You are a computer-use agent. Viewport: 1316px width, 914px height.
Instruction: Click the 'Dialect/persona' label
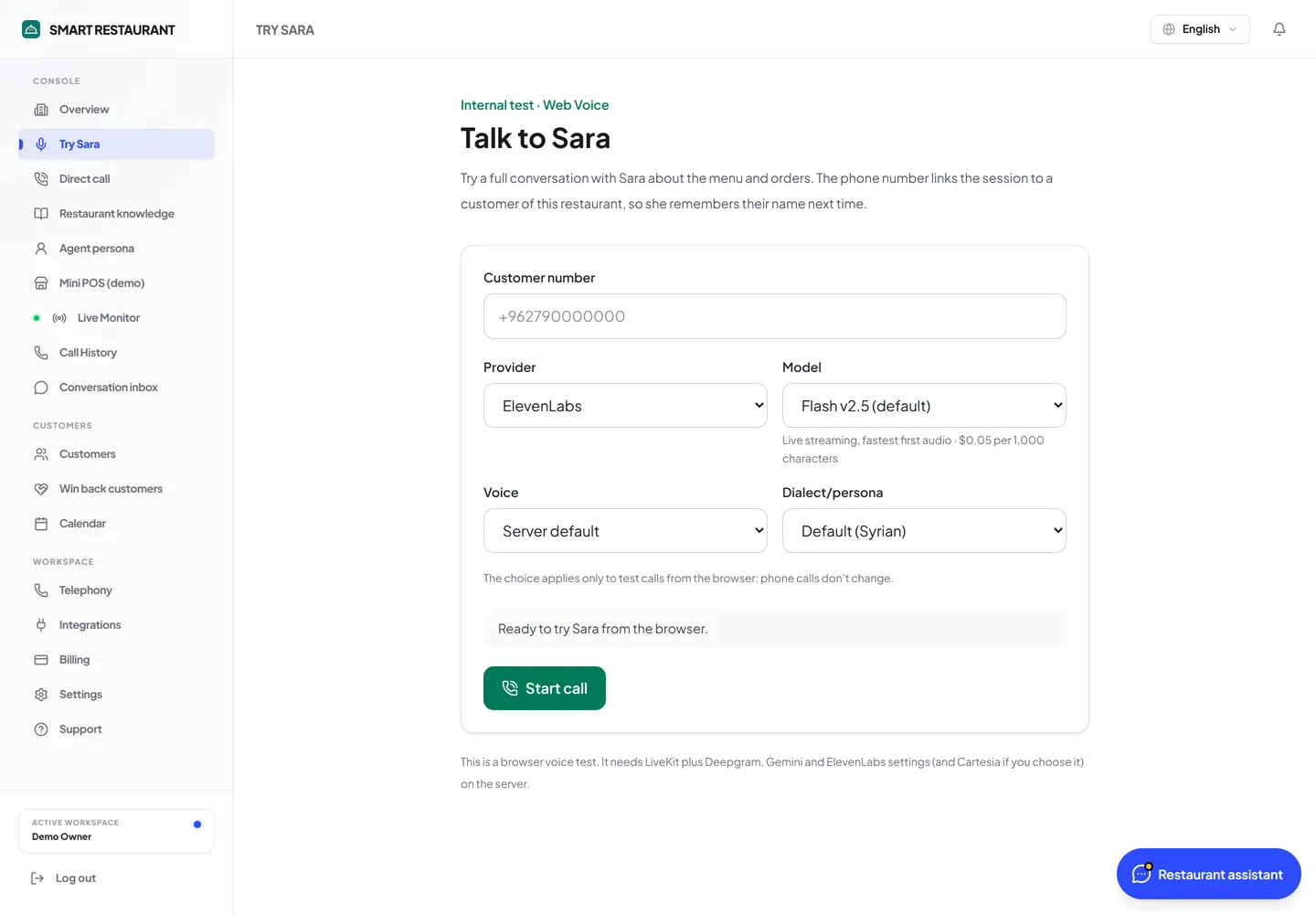pyautogui.click(x=833, y=493)
